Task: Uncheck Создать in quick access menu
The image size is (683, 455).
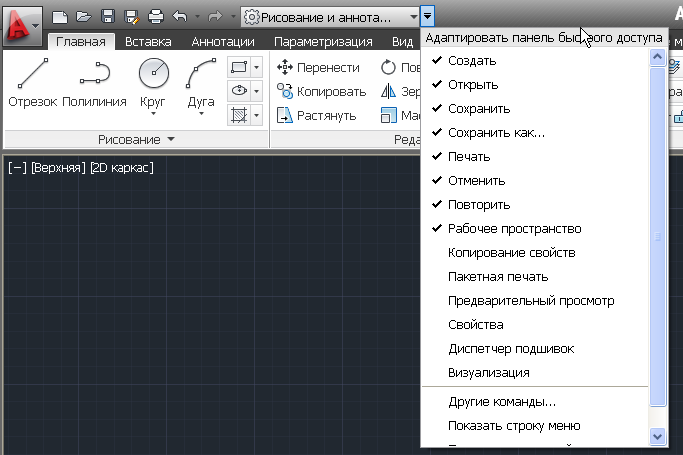Action: click(x=535, y=61)
